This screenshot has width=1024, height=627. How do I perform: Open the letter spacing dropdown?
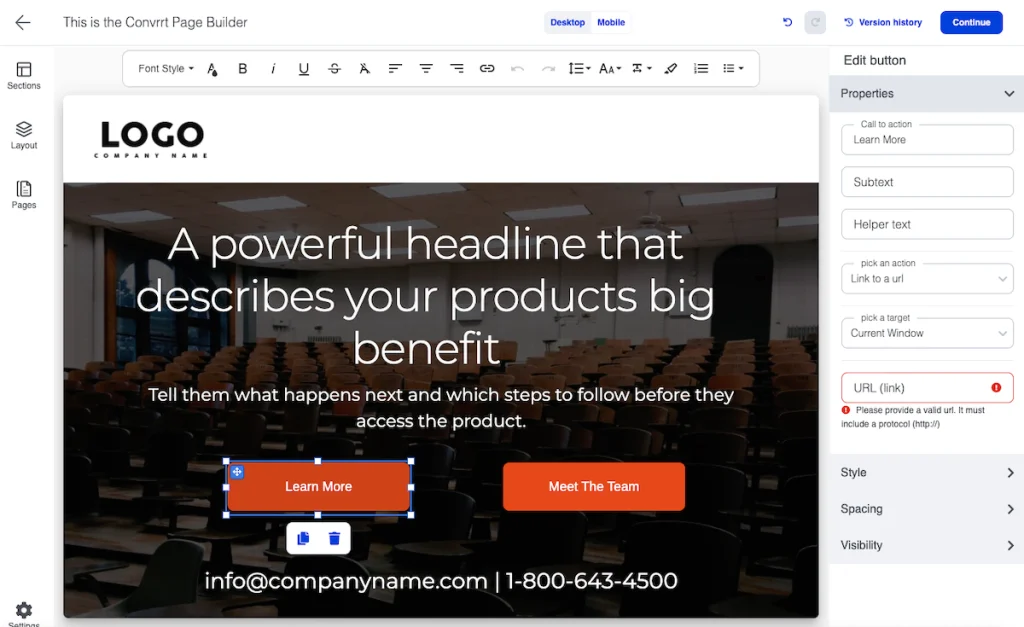coord(641,68)
